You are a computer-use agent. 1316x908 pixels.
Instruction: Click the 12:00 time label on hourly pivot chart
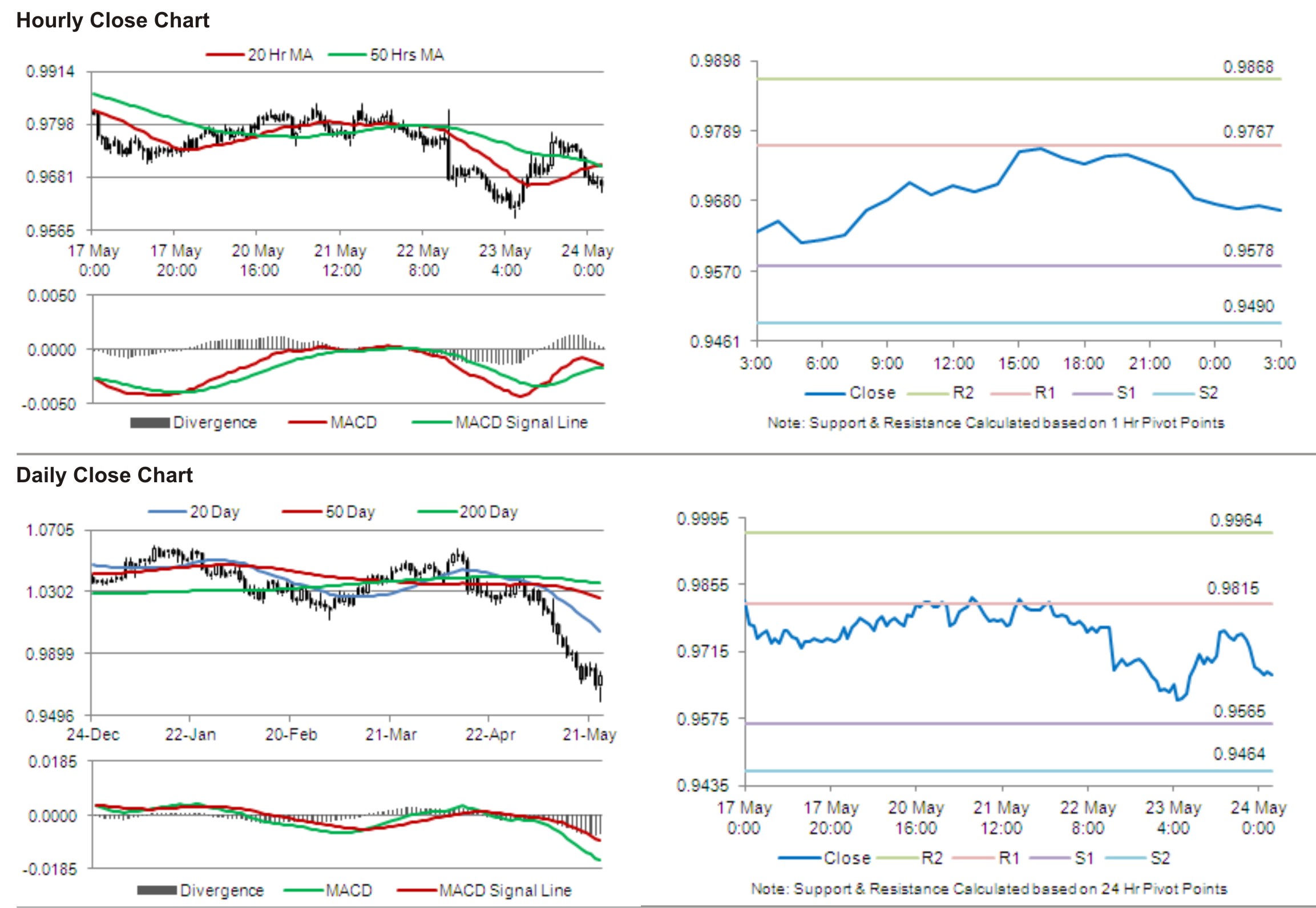(x=953, y=364)
